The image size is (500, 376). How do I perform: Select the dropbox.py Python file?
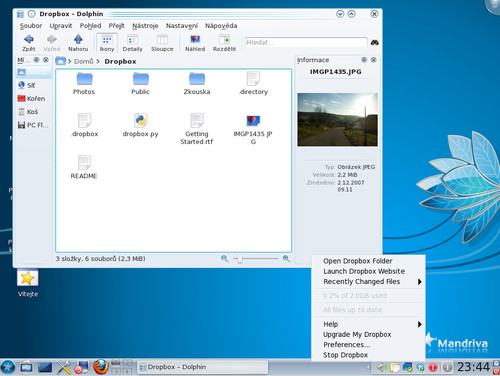pos(140,125)
